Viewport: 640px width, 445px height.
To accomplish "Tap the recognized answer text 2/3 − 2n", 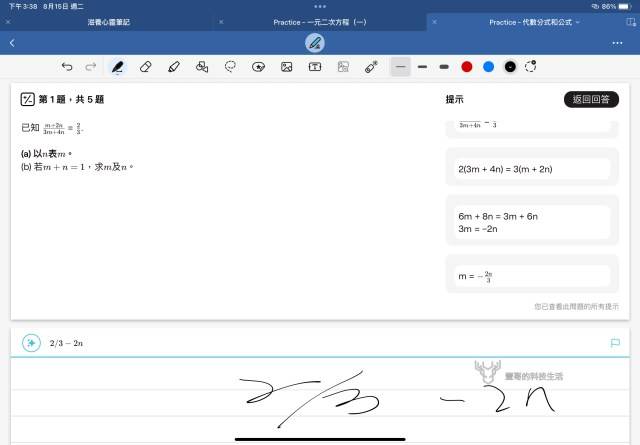I will [66, 343].
